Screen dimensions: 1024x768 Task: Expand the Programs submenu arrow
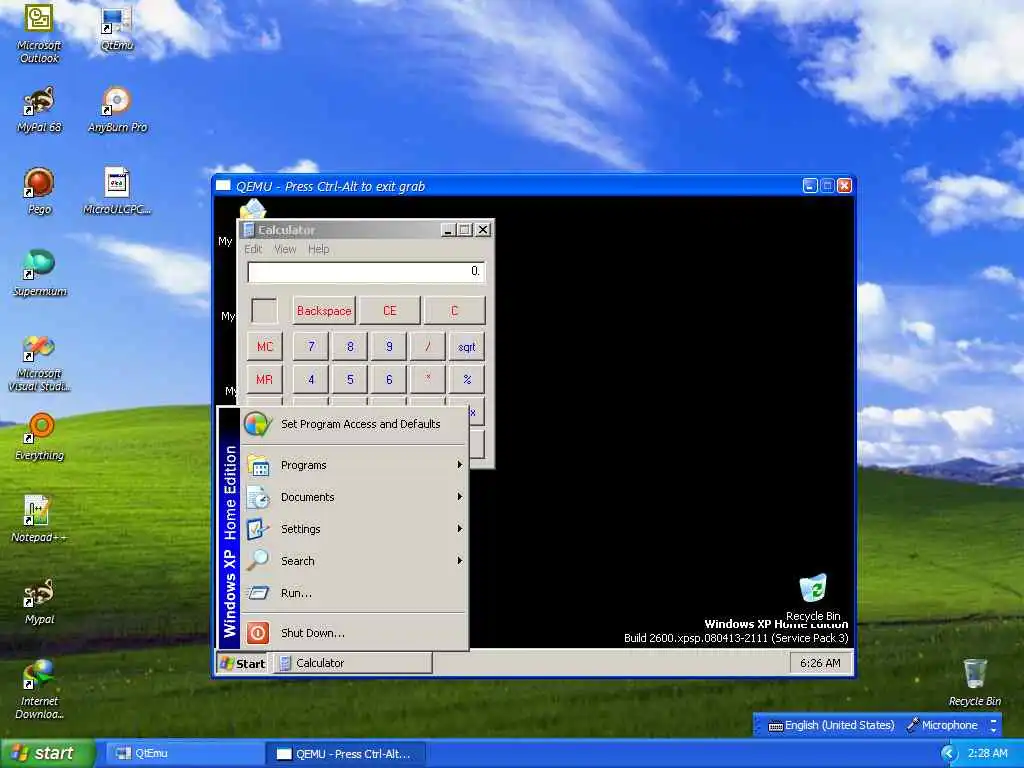click(x=460, y=465)
